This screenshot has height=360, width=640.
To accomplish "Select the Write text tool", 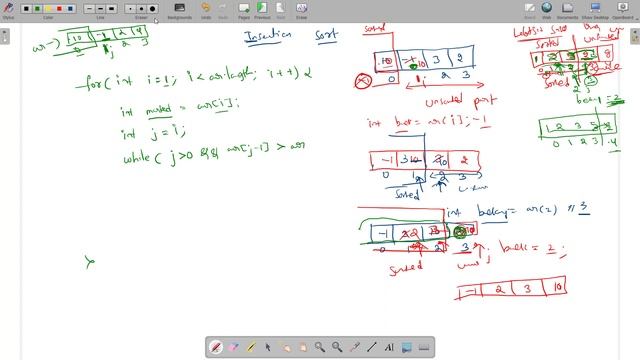I will click(389, 347).
